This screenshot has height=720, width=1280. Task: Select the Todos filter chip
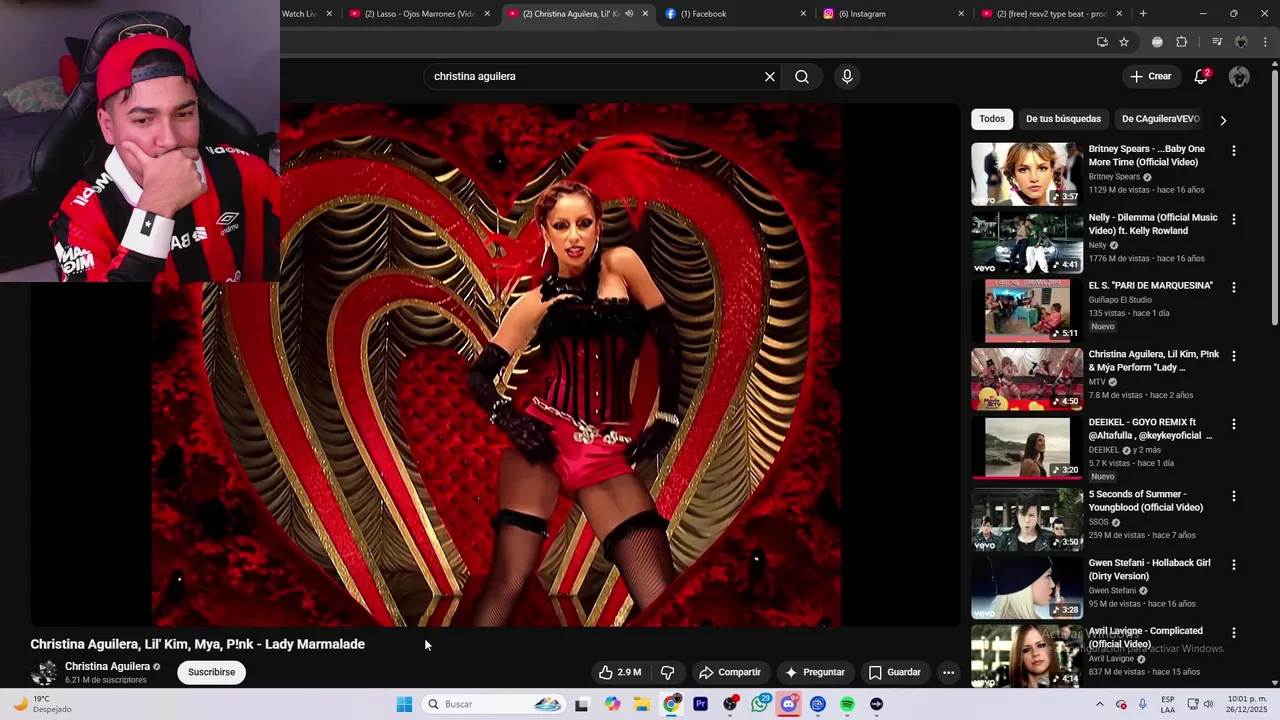tap(992, 119)
